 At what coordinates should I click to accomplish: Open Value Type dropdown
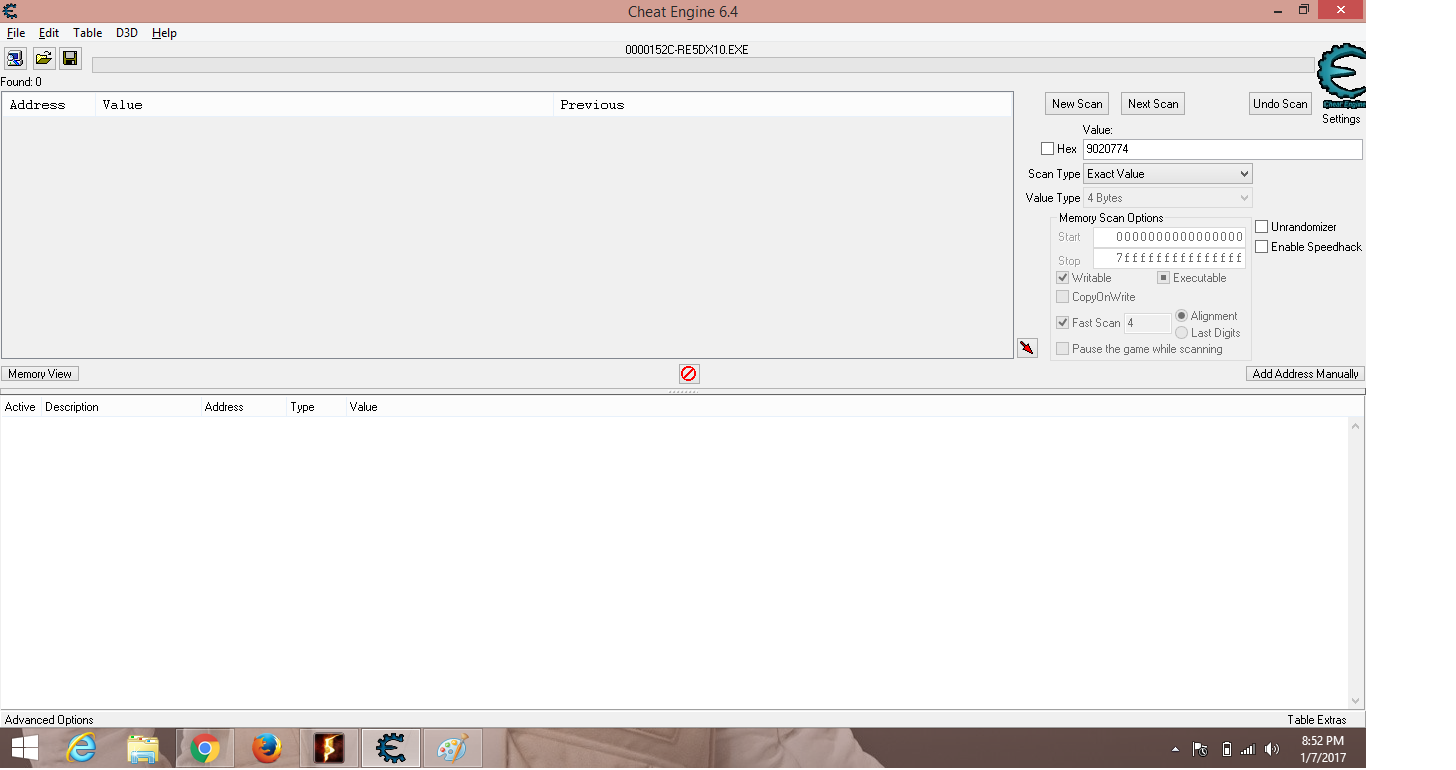pyautogui.click(x=1168, y=198)
